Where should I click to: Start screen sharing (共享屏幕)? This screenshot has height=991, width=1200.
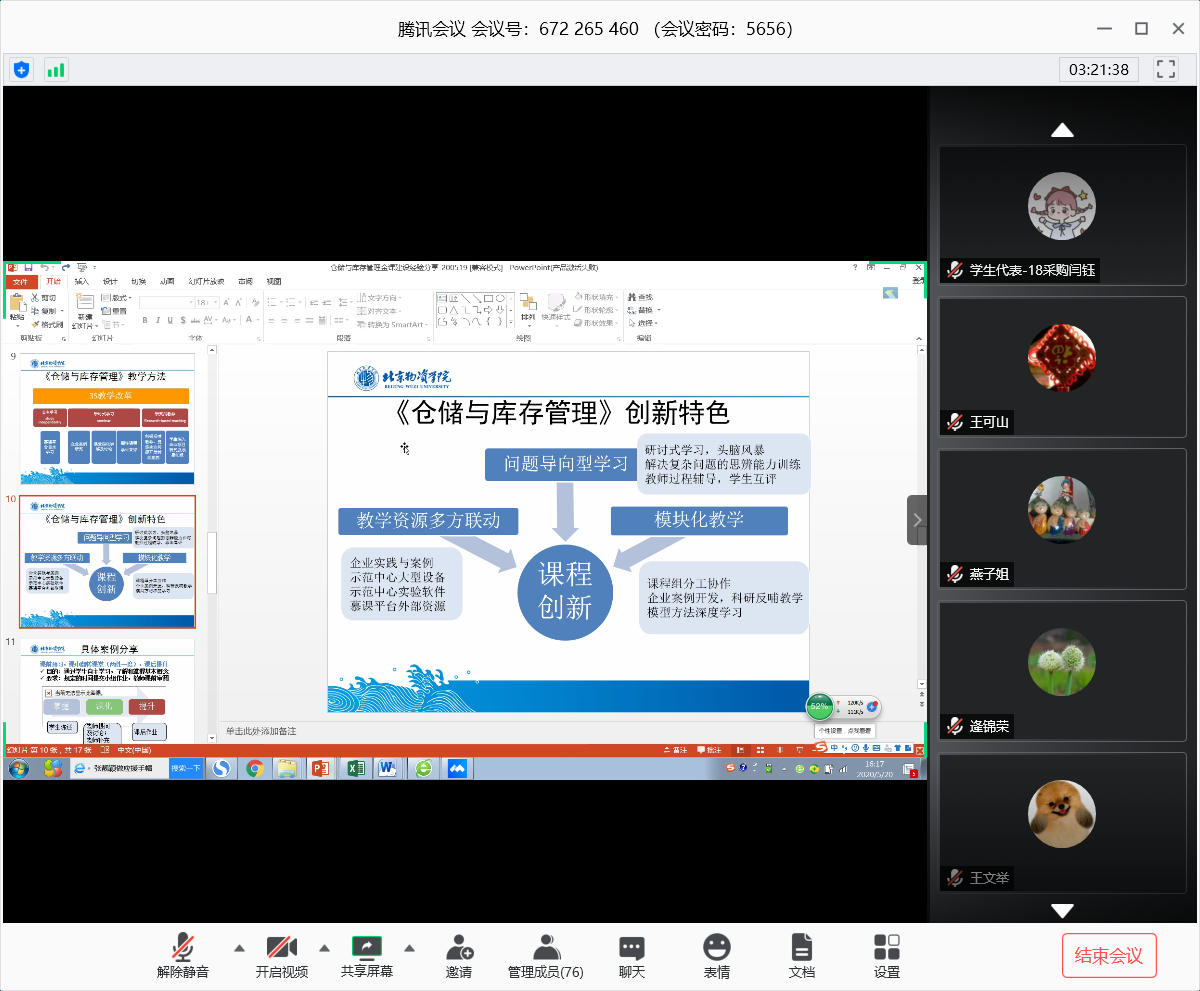point(367,955)
